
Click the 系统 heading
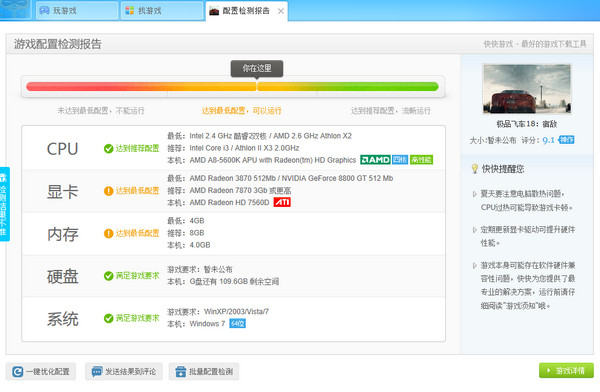tap(63, 319)
